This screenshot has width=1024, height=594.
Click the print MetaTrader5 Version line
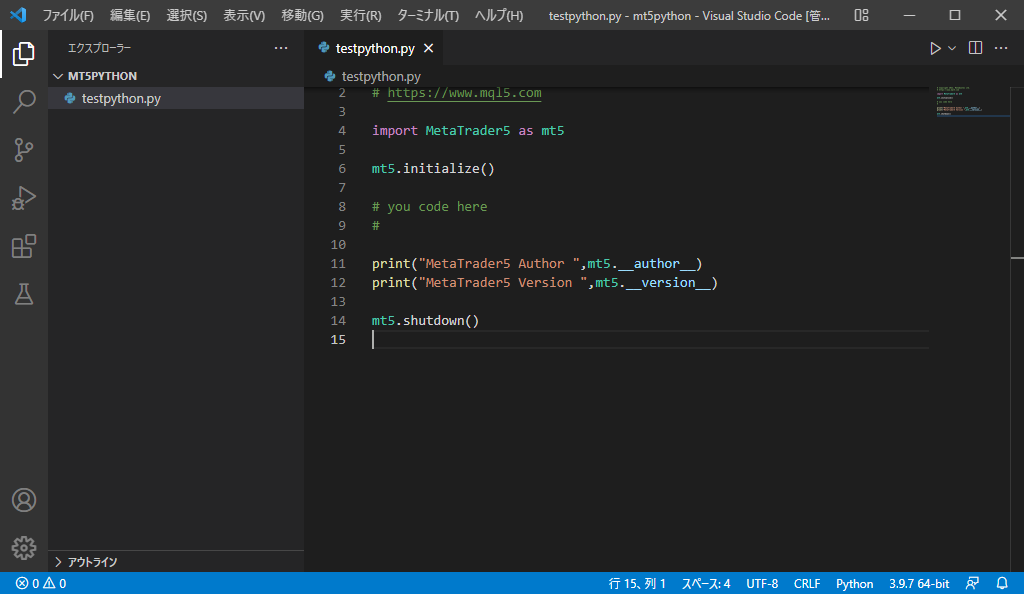pos(545,283)
